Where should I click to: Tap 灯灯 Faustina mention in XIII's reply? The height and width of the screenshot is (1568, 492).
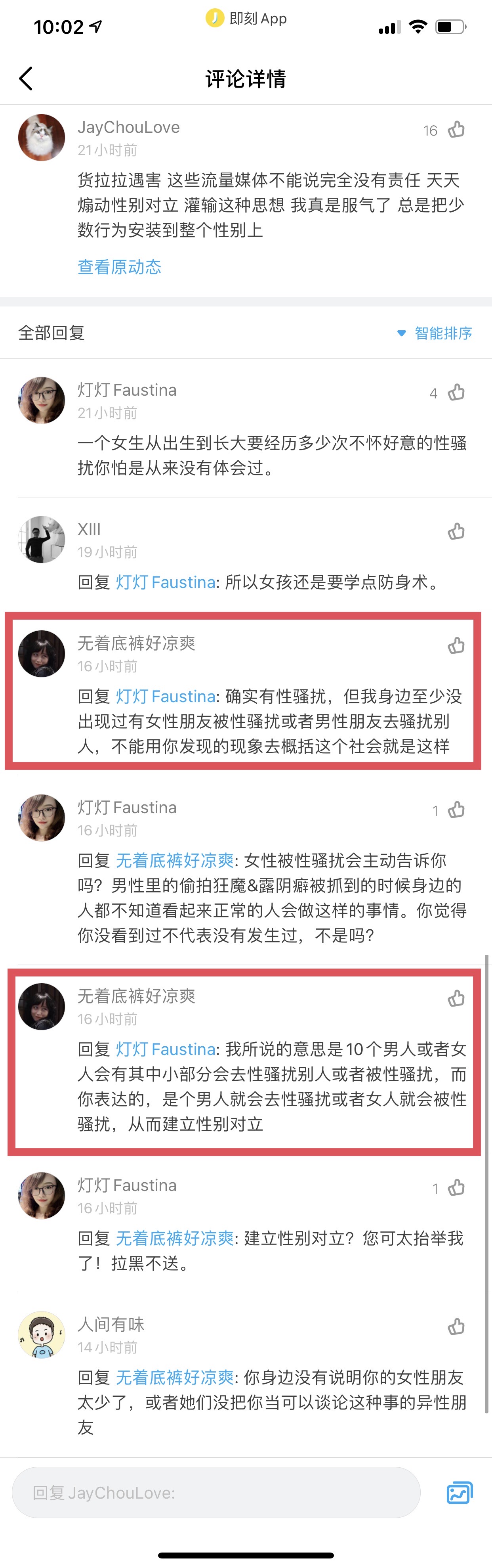tap(166, 582)
